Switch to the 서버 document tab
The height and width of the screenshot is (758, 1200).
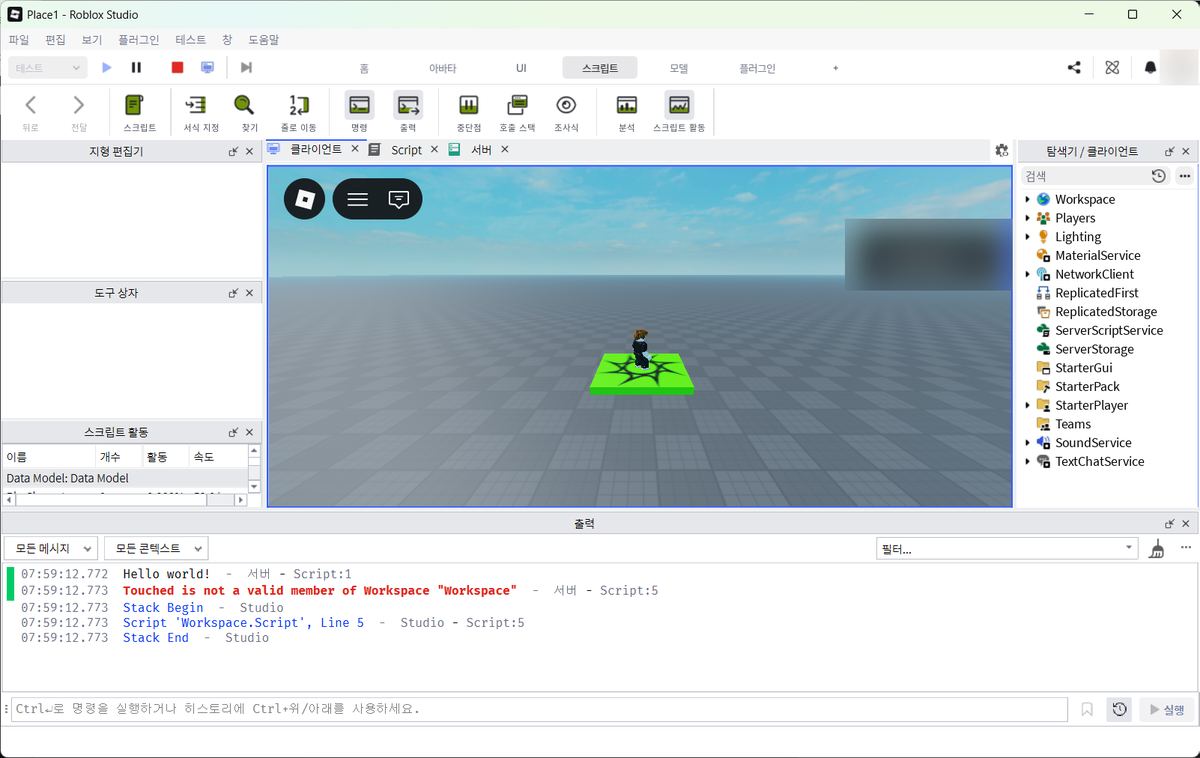click(x=481, y=150)
